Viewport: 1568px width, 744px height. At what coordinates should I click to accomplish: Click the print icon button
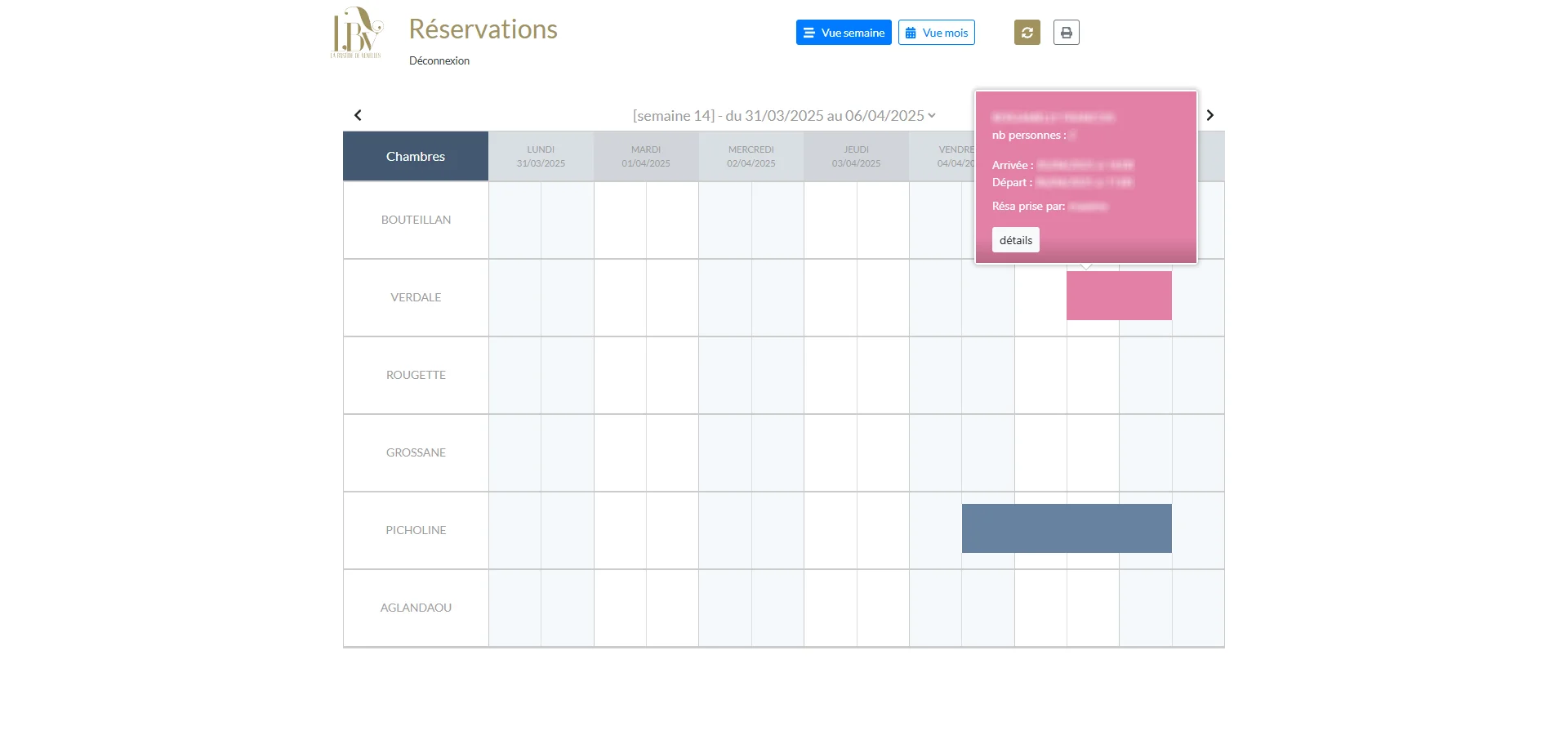(x=1067, y=33)
